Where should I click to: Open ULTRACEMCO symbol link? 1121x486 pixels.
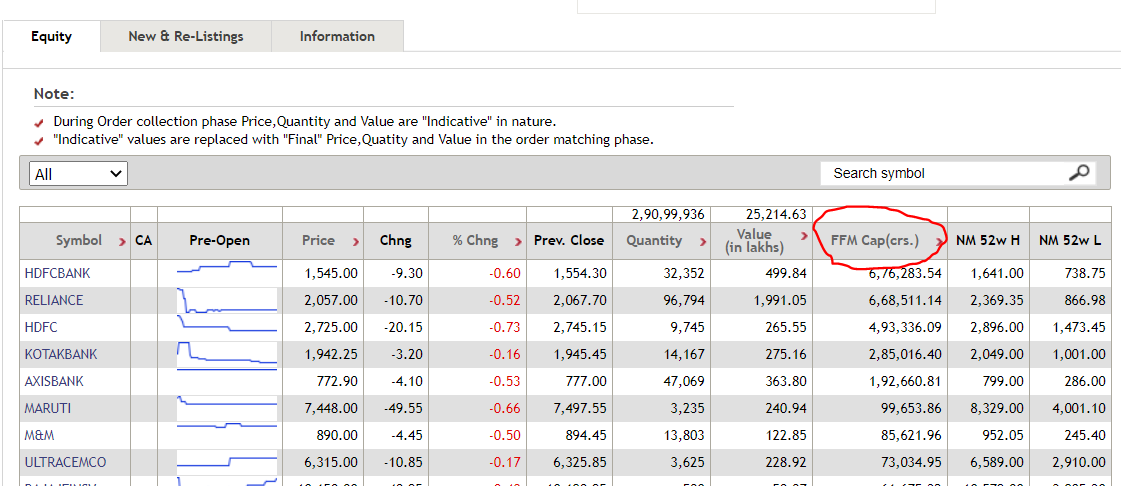pyautogui.click(x=65, y=462)
